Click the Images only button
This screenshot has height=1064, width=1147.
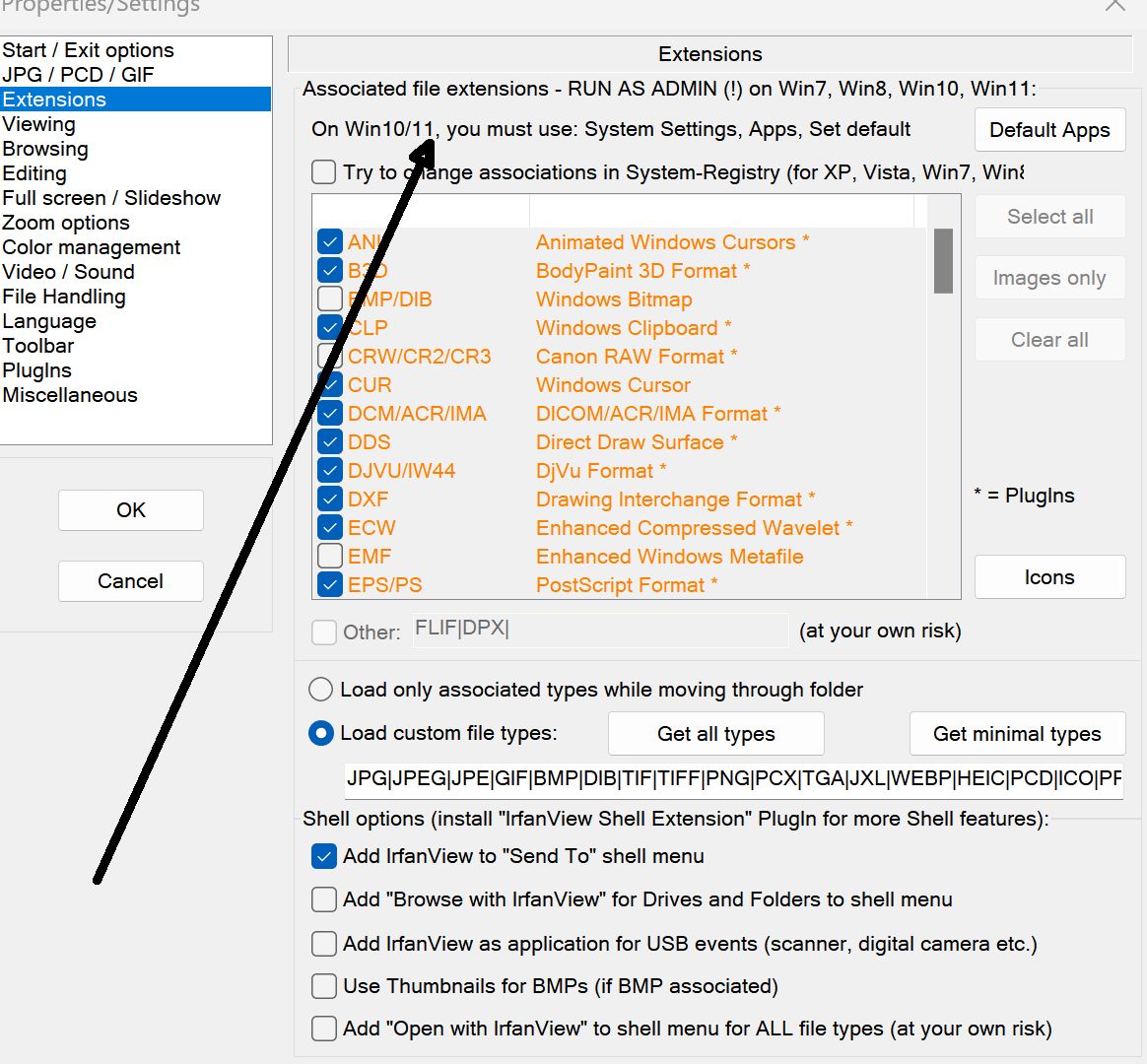(x=1049, y=277)
